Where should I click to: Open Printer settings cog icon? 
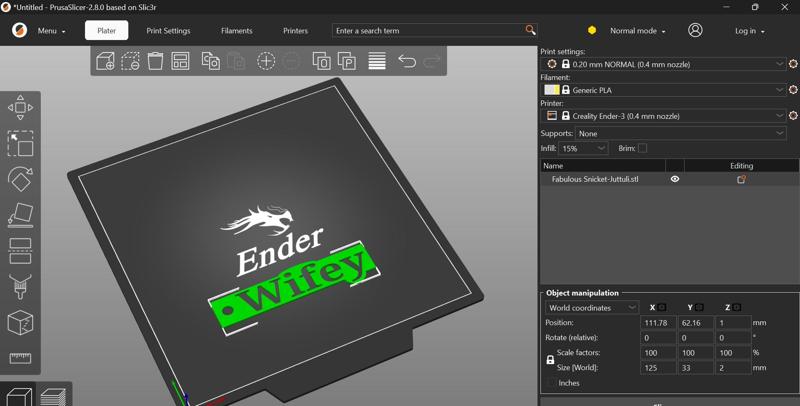point(793,116)
